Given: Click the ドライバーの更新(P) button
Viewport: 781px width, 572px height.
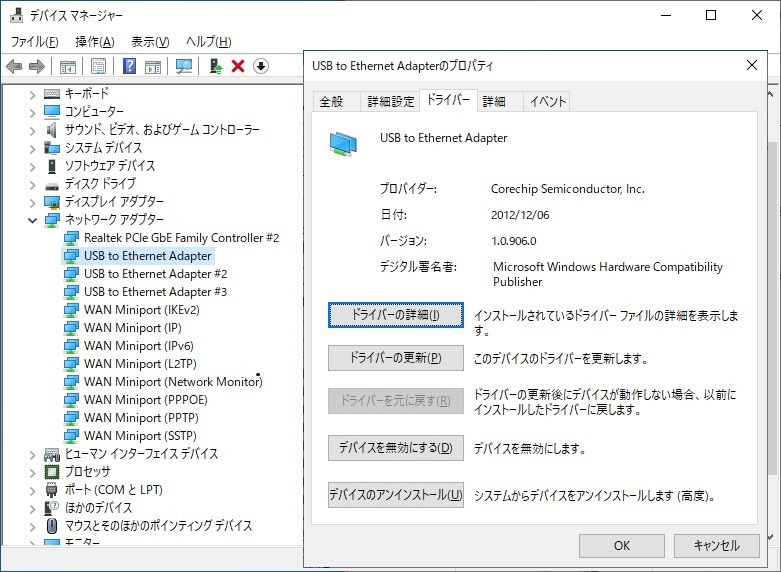Looking at the screenshot, I should [395, 358].
